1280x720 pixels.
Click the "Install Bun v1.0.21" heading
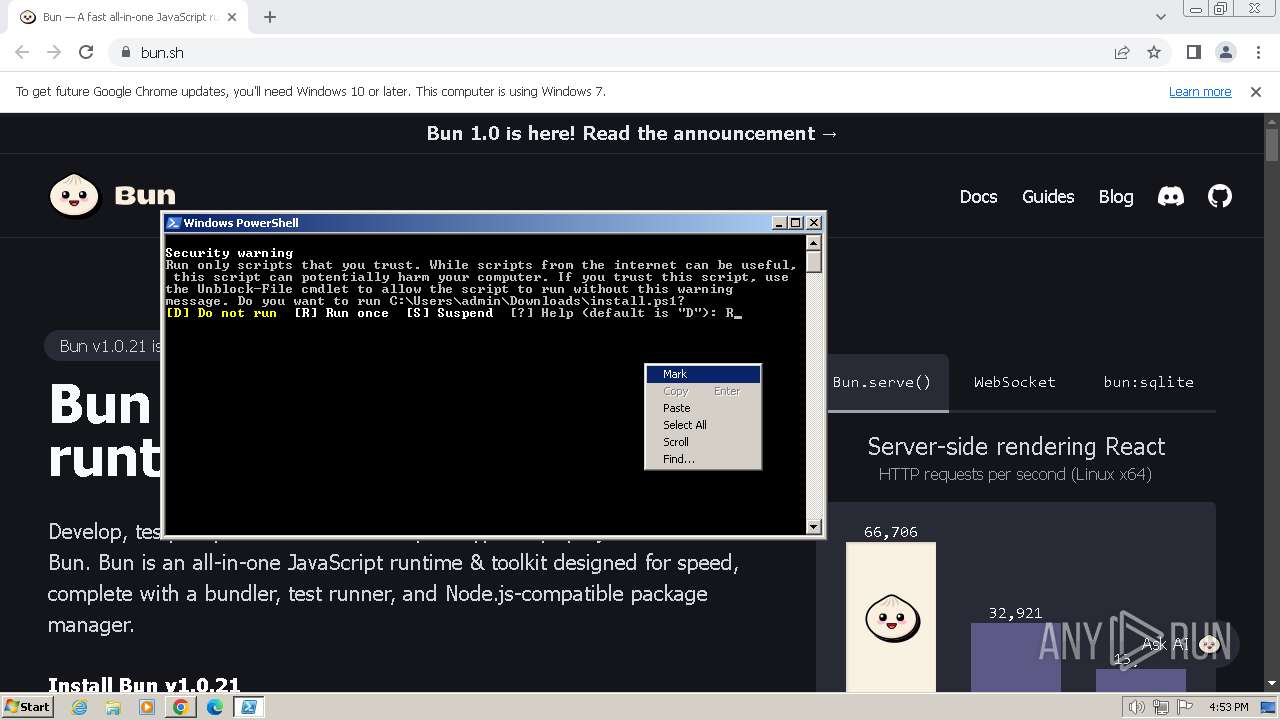coord(144,685)
